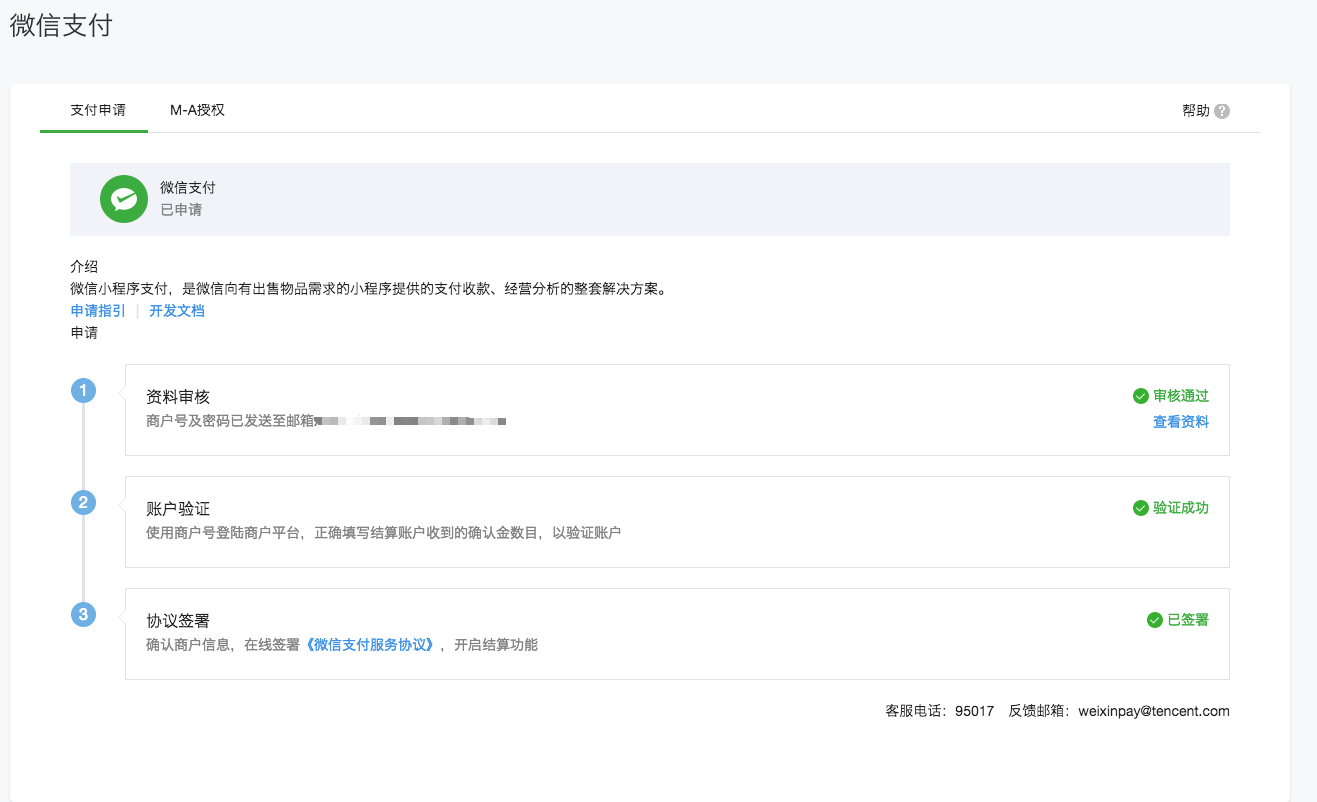Click the 协议签署 step title

(178, 621)
